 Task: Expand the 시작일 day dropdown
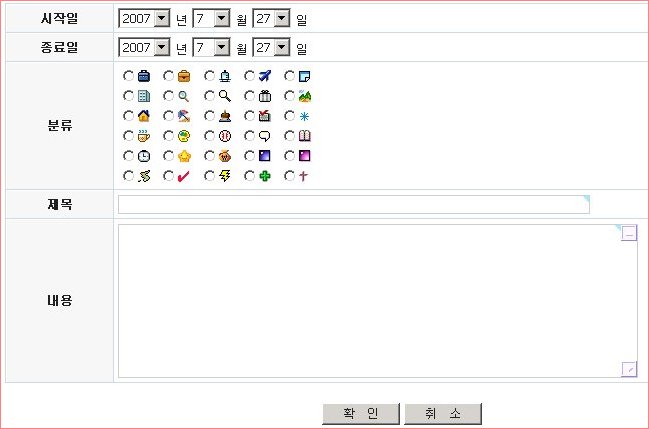281,18
